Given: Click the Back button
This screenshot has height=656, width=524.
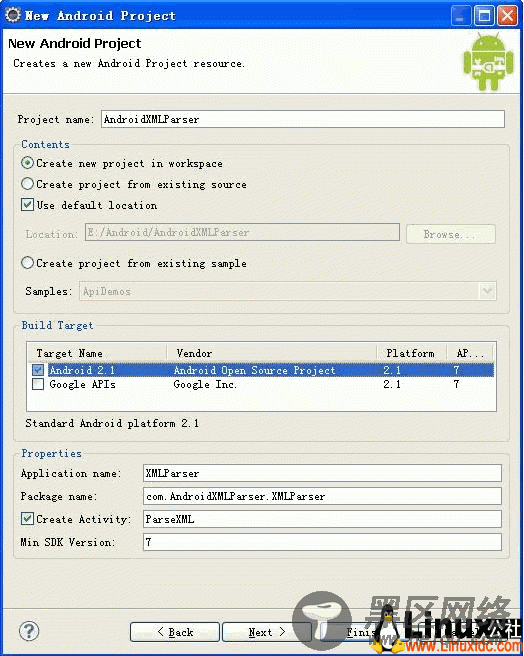Looking at the screenshot, I should coord(175,632).
